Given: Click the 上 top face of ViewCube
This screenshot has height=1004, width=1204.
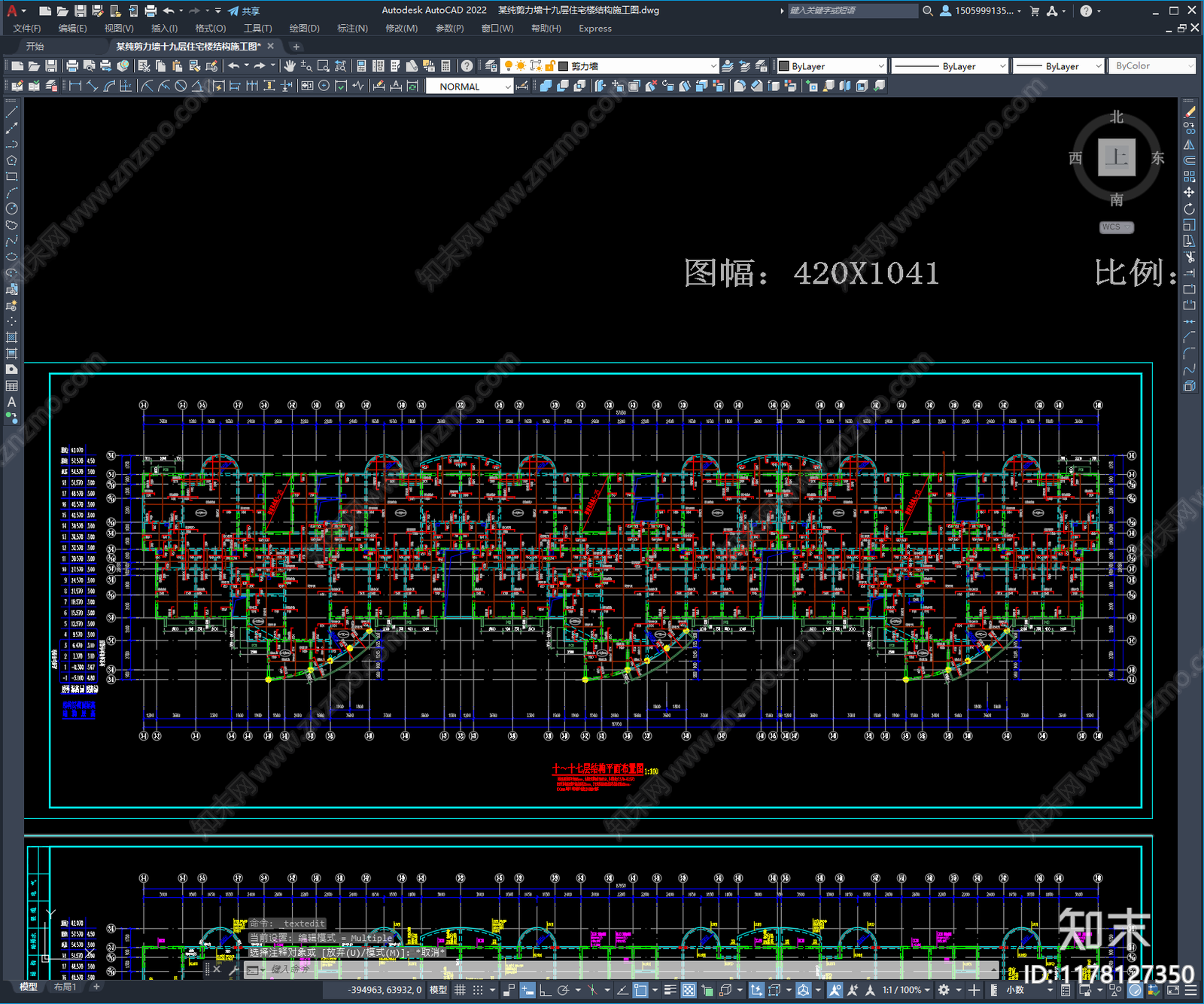Looking at the screenshot, I should click(1116, 157).
